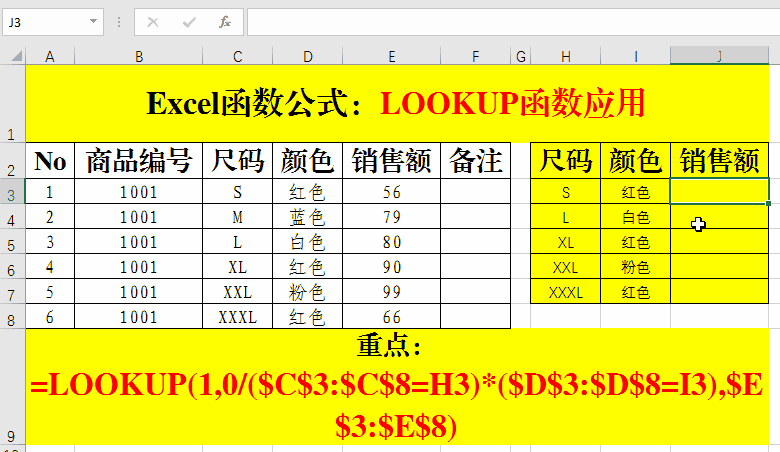Click inside the formula bar input

point(513,22)
